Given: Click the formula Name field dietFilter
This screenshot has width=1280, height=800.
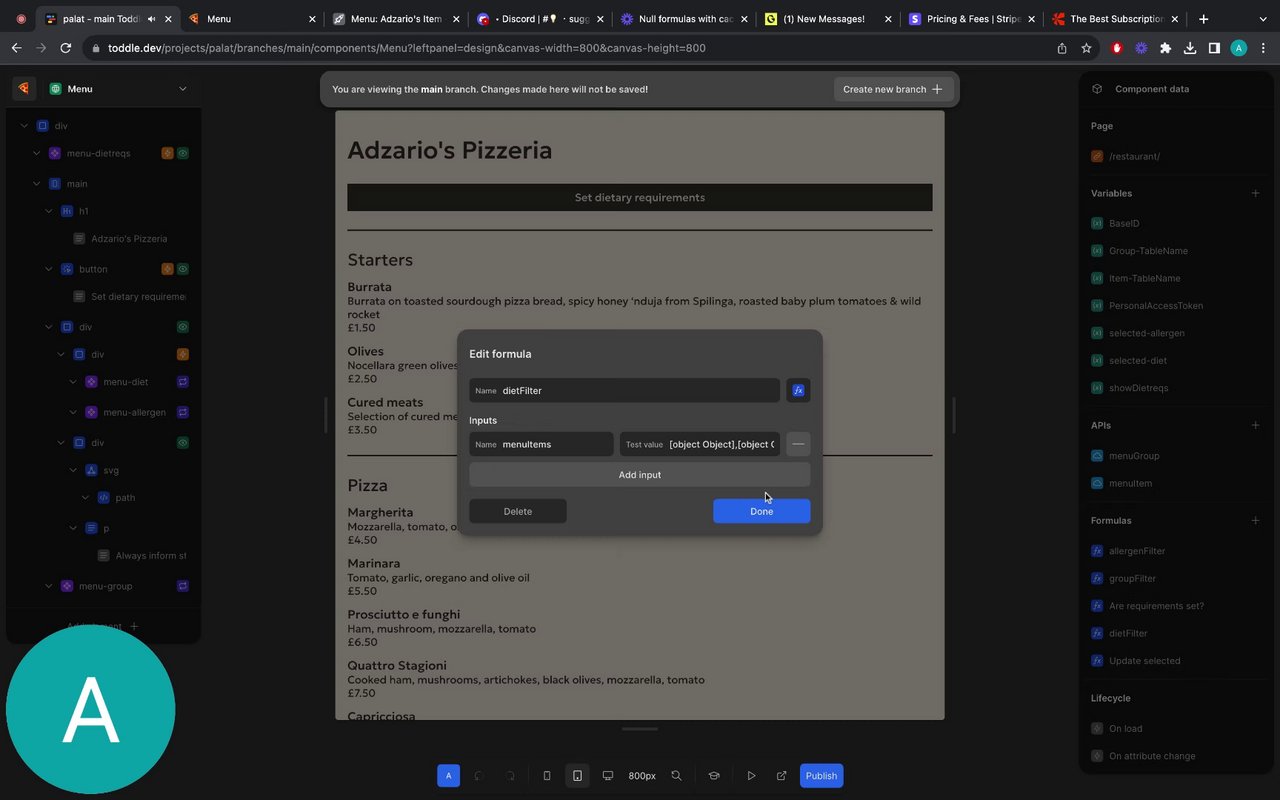Looking at the screenshot, I should [x=638, y=391].
